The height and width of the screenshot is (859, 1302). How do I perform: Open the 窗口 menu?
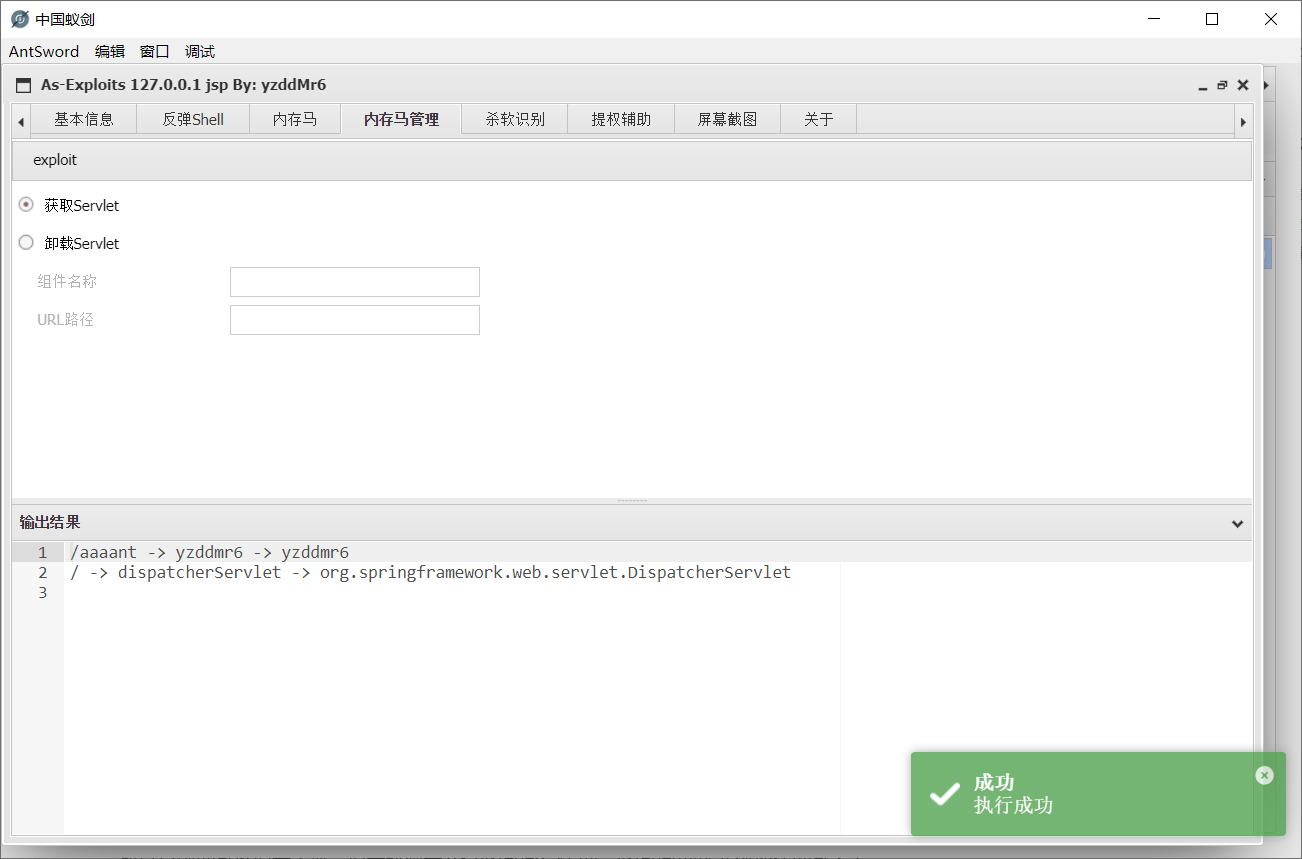click(155, 52)
